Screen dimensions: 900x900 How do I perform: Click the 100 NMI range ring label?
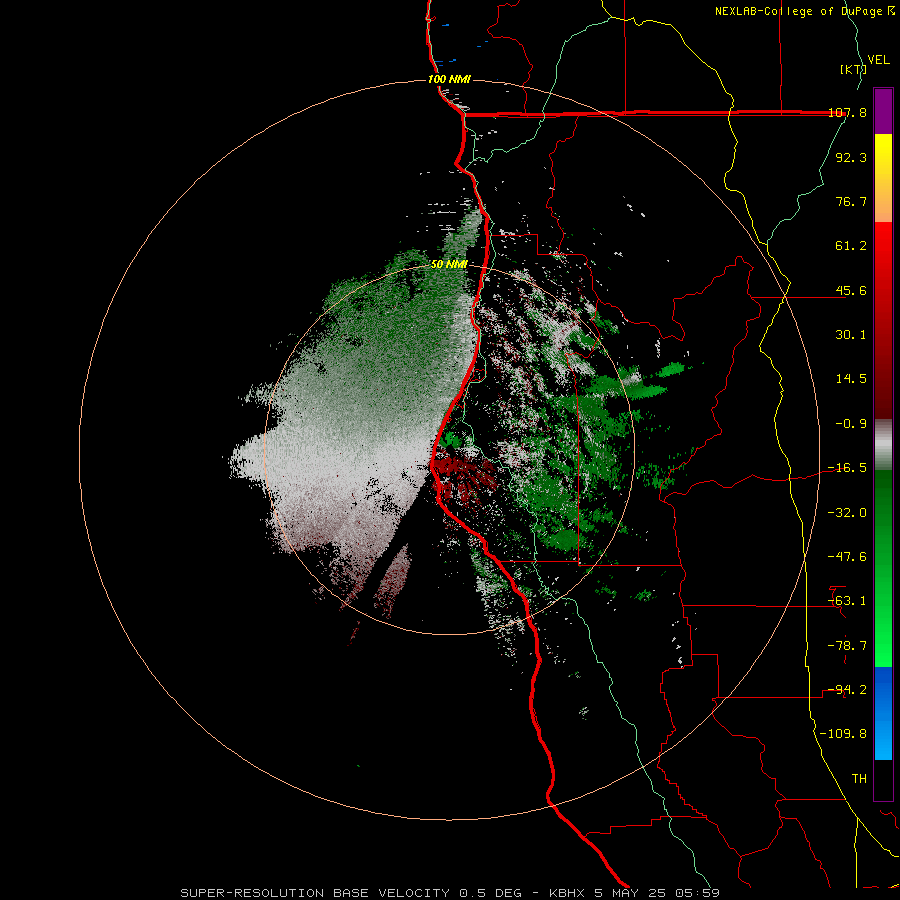click(449, 79)
